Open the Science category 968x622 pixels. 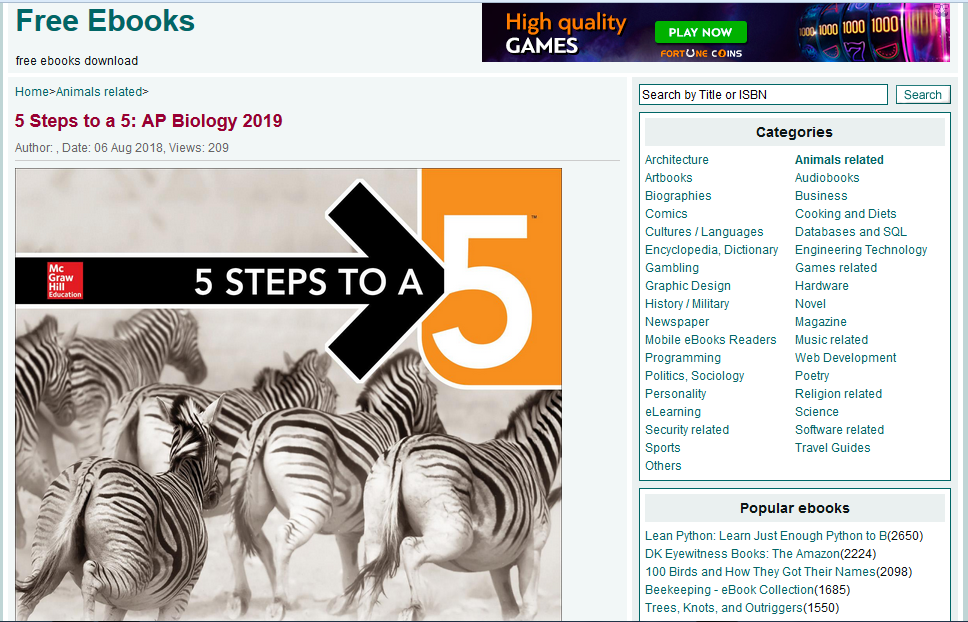[817, 412]
